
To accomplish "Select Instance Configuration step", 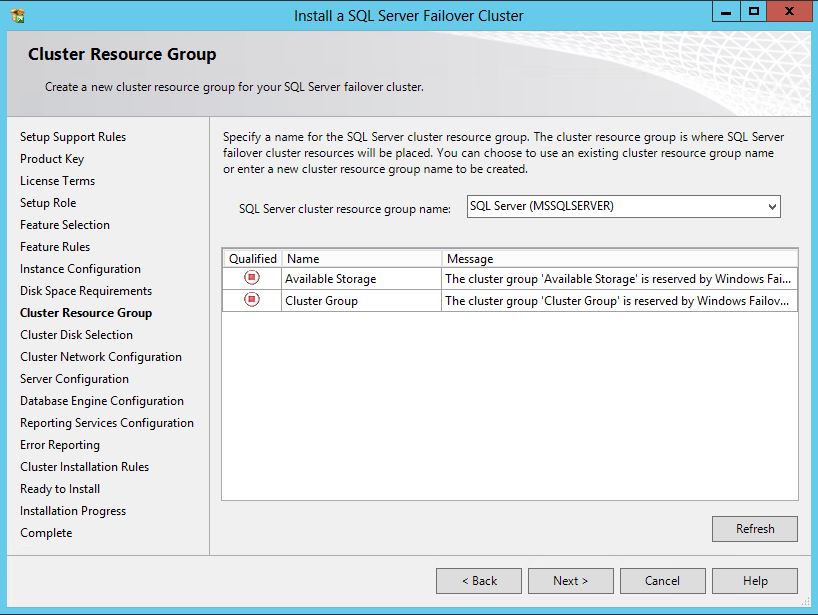I will [x=80, y=269].
